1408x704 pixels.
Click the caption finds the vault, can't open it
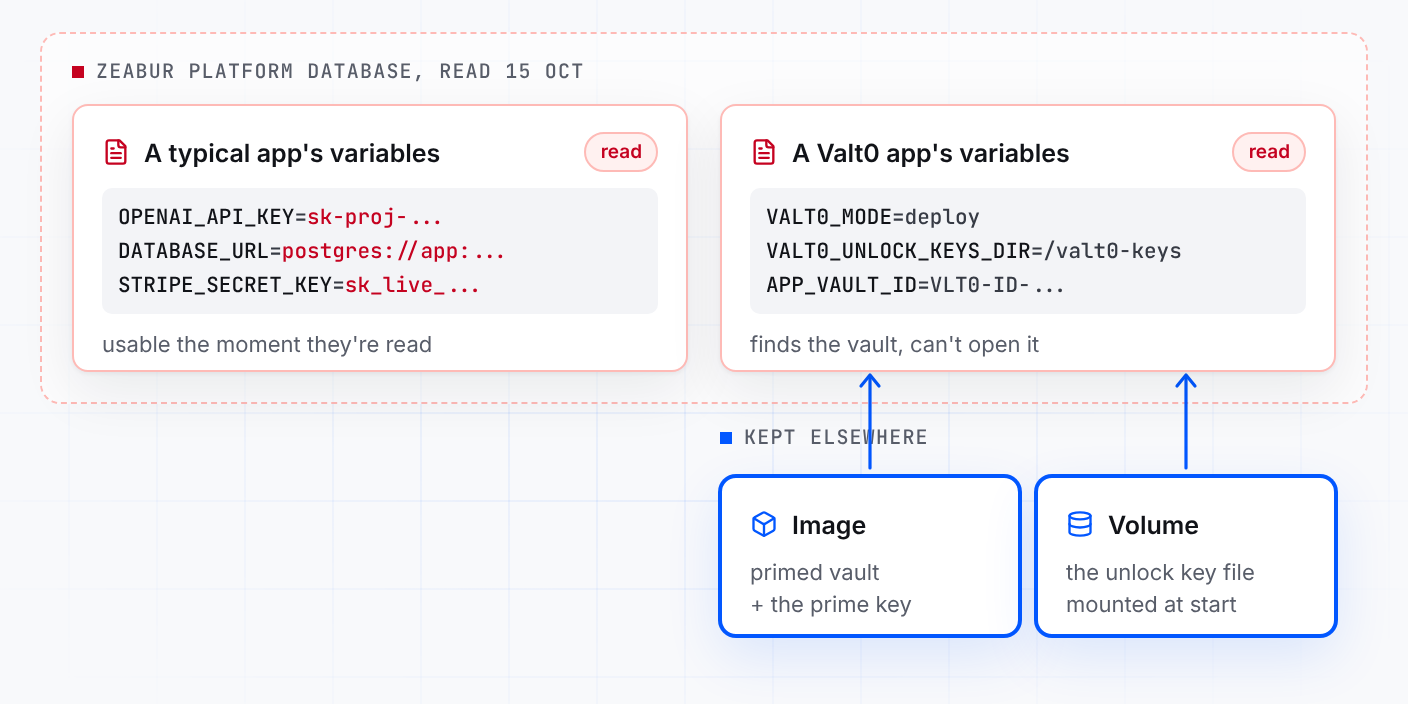(x=895, y=345)
